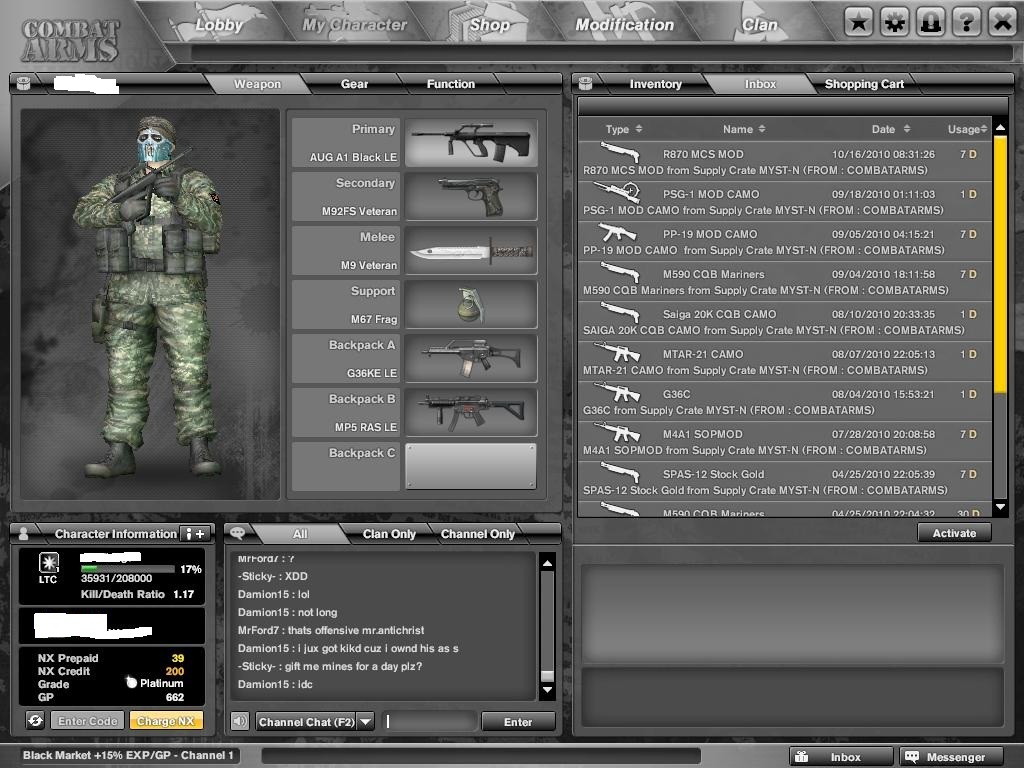Go to the Lobby tab
Image resolution: width=1024 pixels, height=768 pixels.
pyautogui.click(x=219, y=25)
